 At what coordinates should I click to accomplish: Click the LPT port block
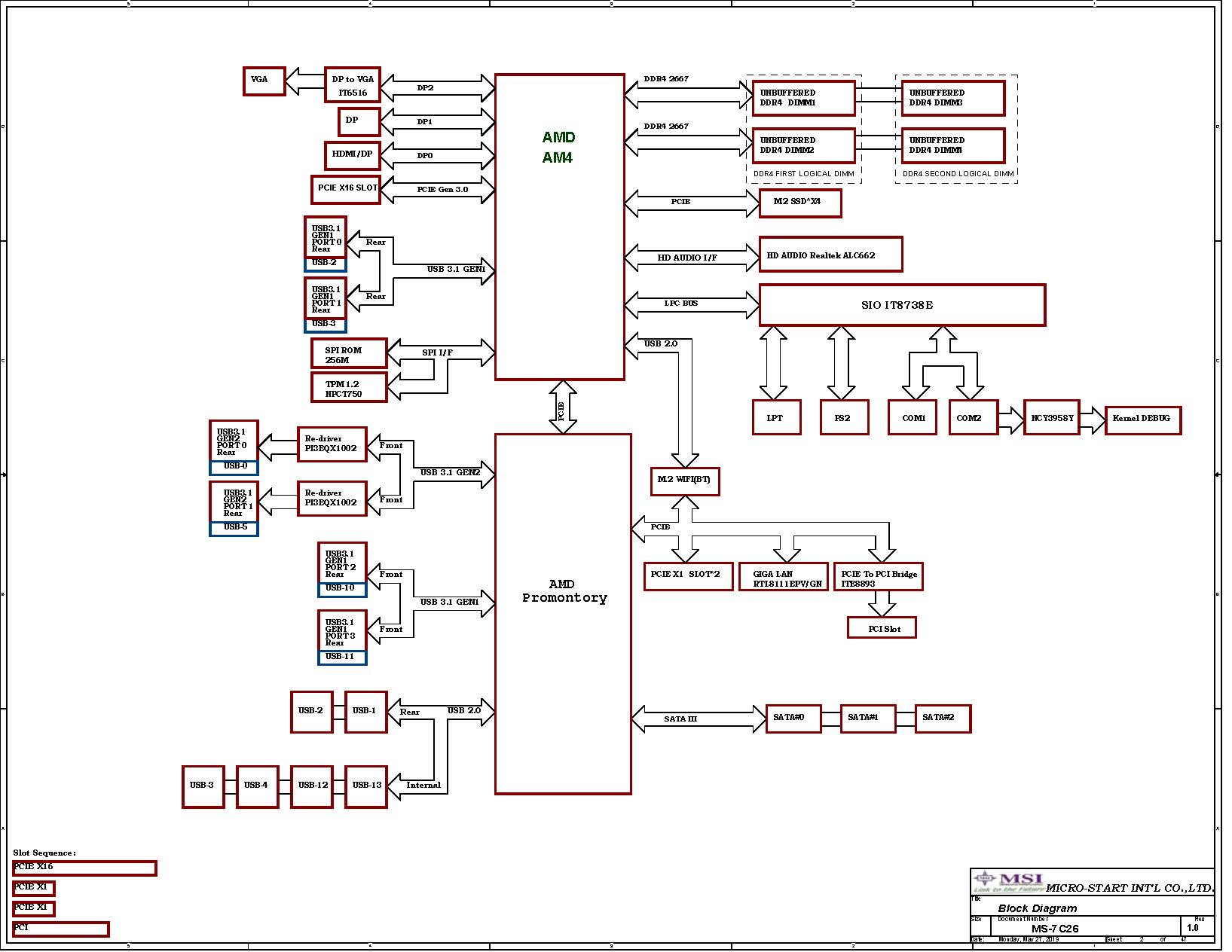(777, 417)
